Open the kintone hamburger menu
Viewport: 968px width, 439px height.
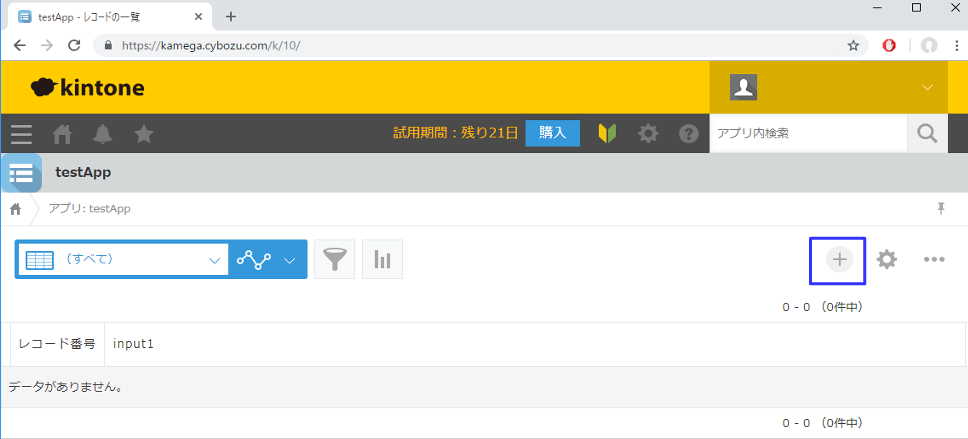(x=21, y=133)
